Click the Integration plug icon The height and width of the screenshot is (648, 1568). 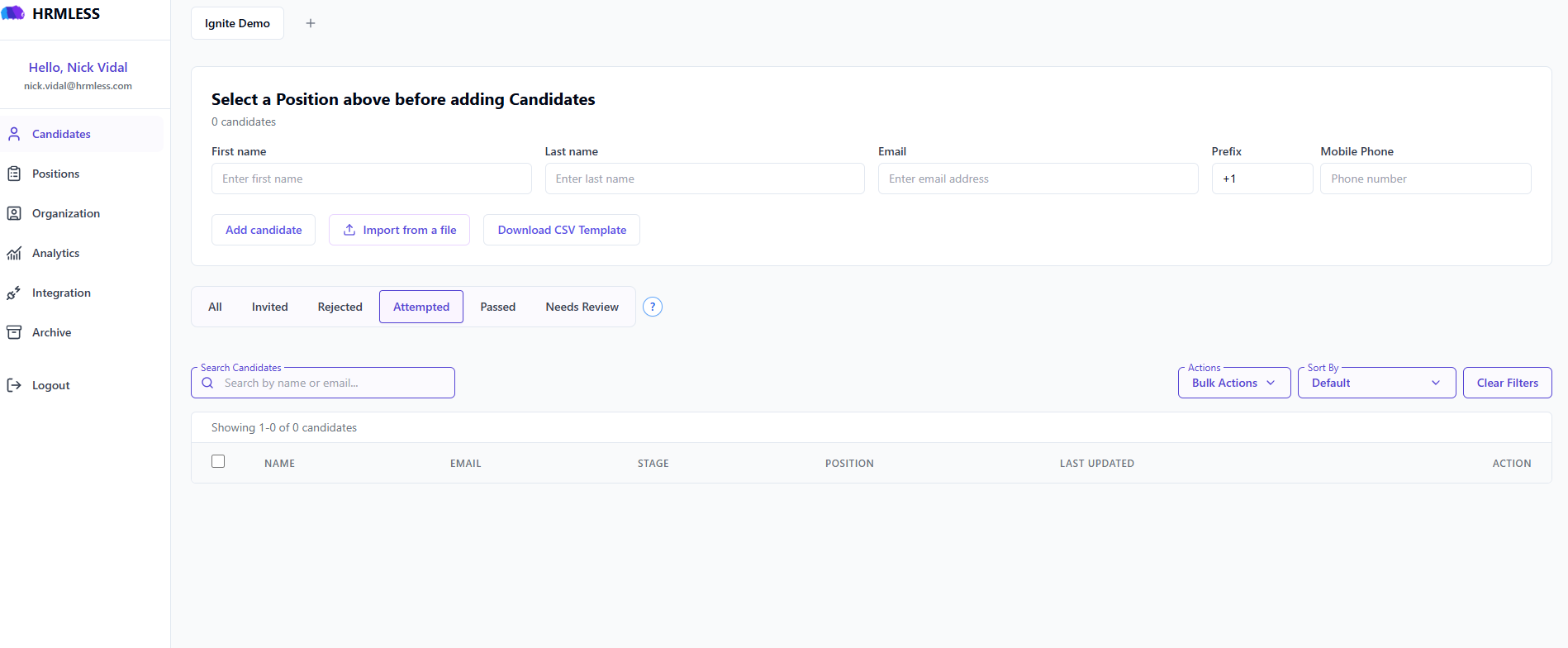point(14,293)
